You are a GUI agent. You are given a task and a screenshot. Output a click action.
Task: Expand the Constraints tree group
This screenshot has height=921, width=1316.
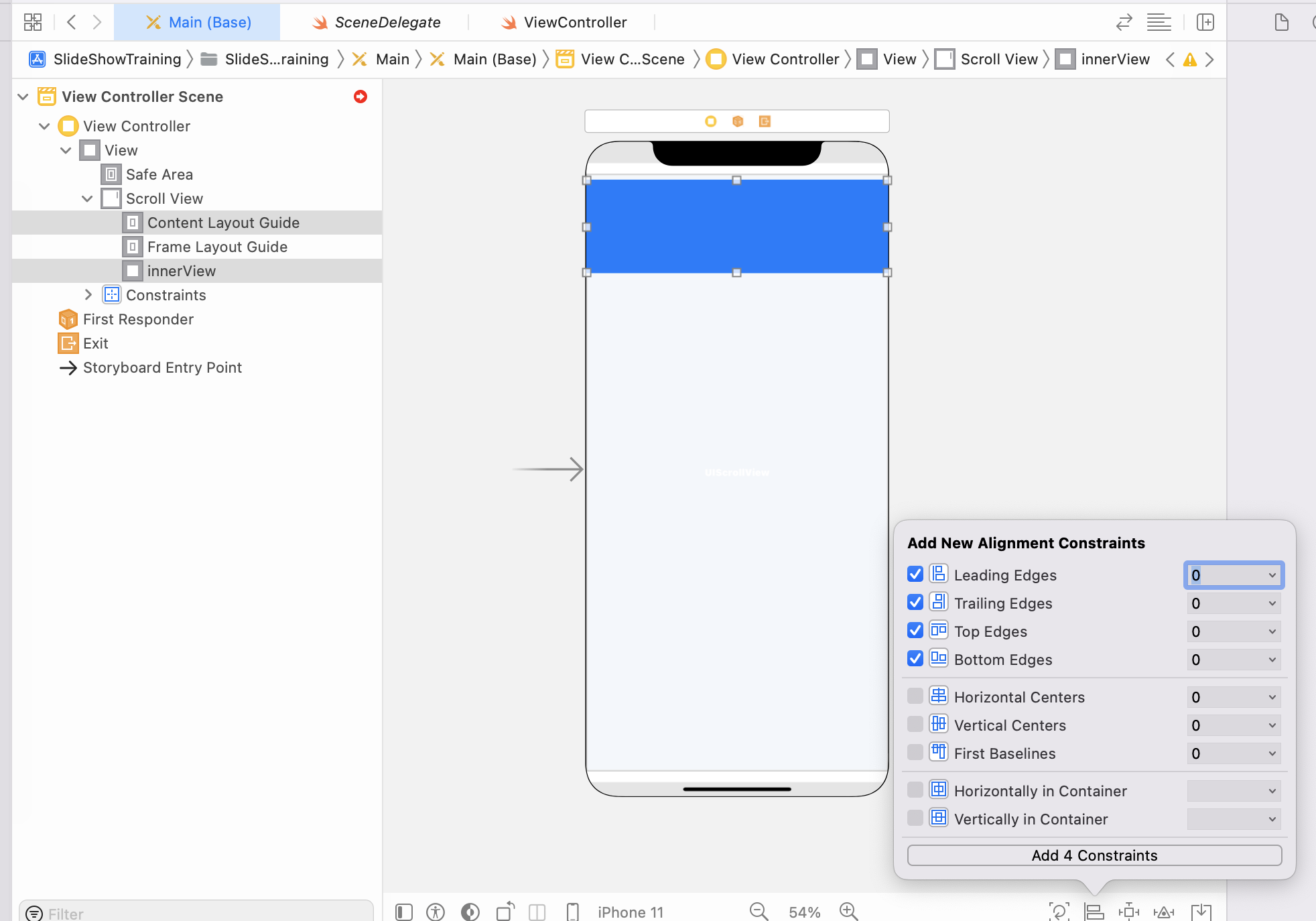[88, 295]
